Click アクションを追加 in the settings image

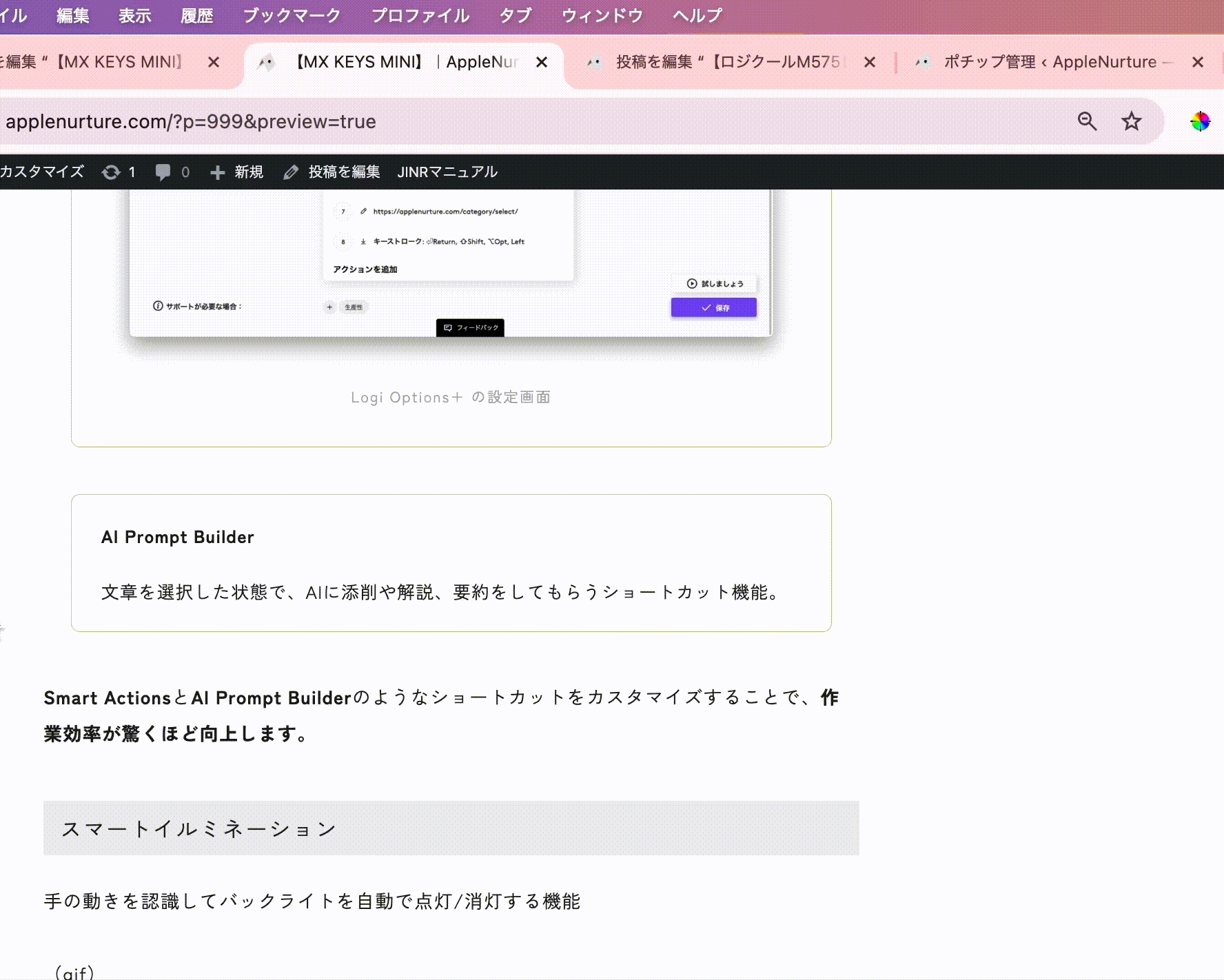pos(365,269)
